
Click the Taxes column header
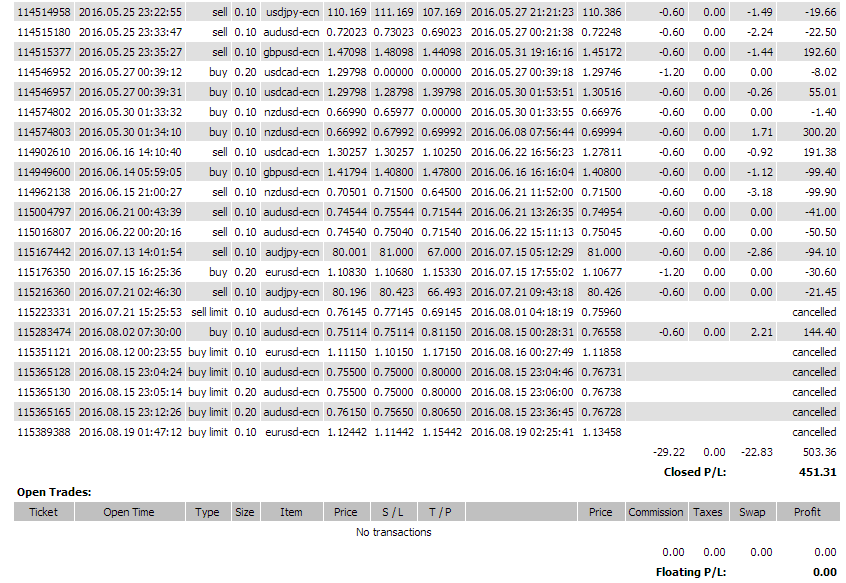coord(707,512)
